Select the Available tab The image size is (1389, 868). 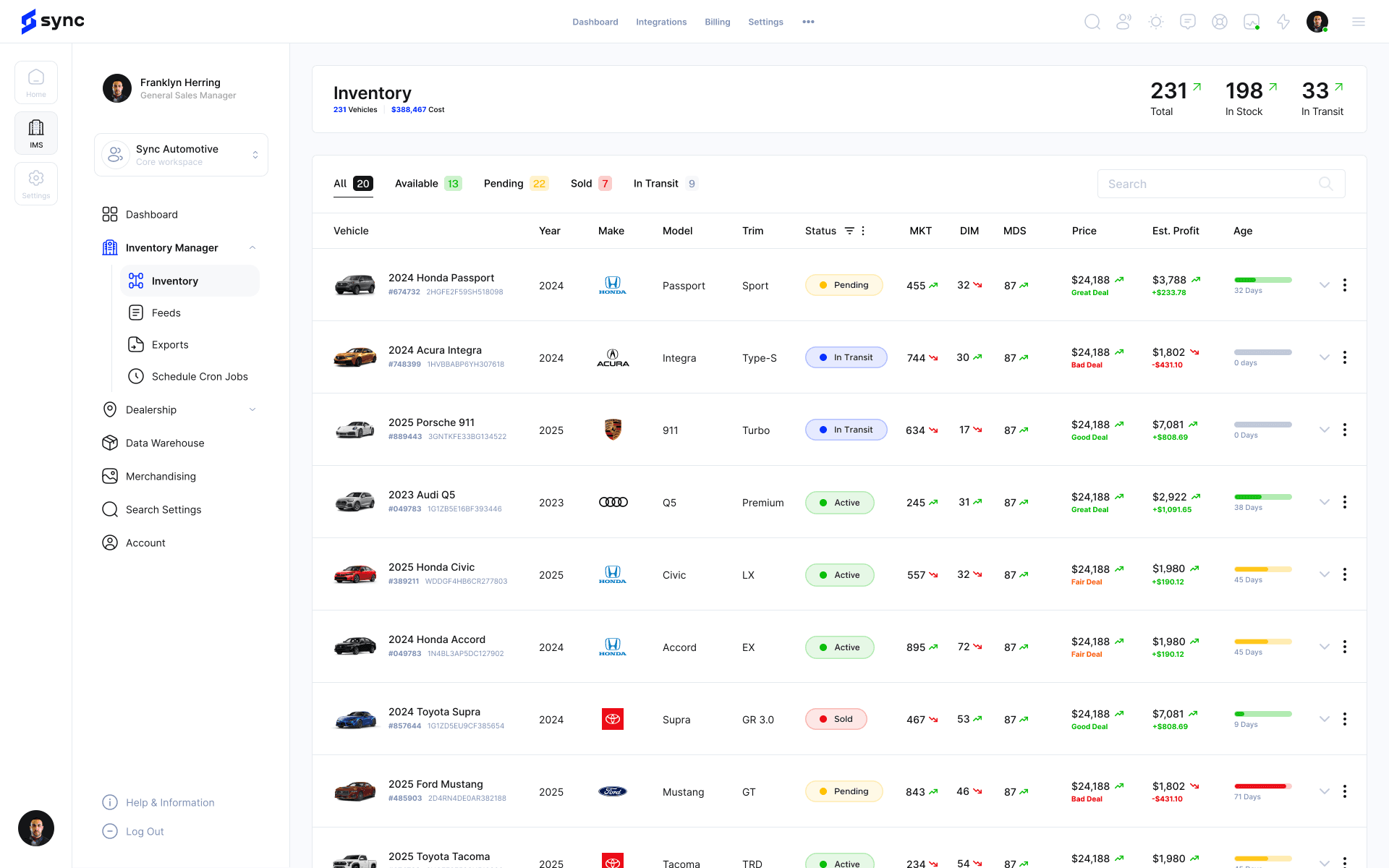click(428, 184)
